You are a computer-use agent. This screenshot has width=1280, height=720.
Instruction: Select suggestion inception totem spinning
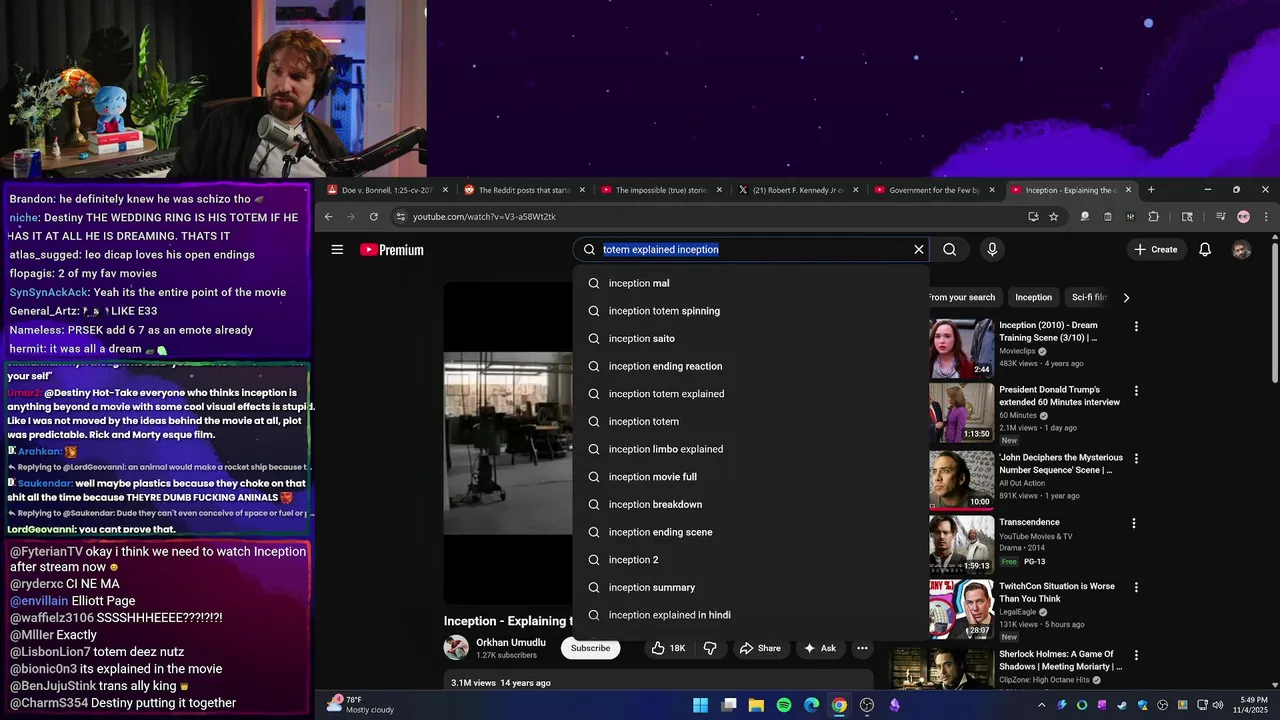pos(751,311)
